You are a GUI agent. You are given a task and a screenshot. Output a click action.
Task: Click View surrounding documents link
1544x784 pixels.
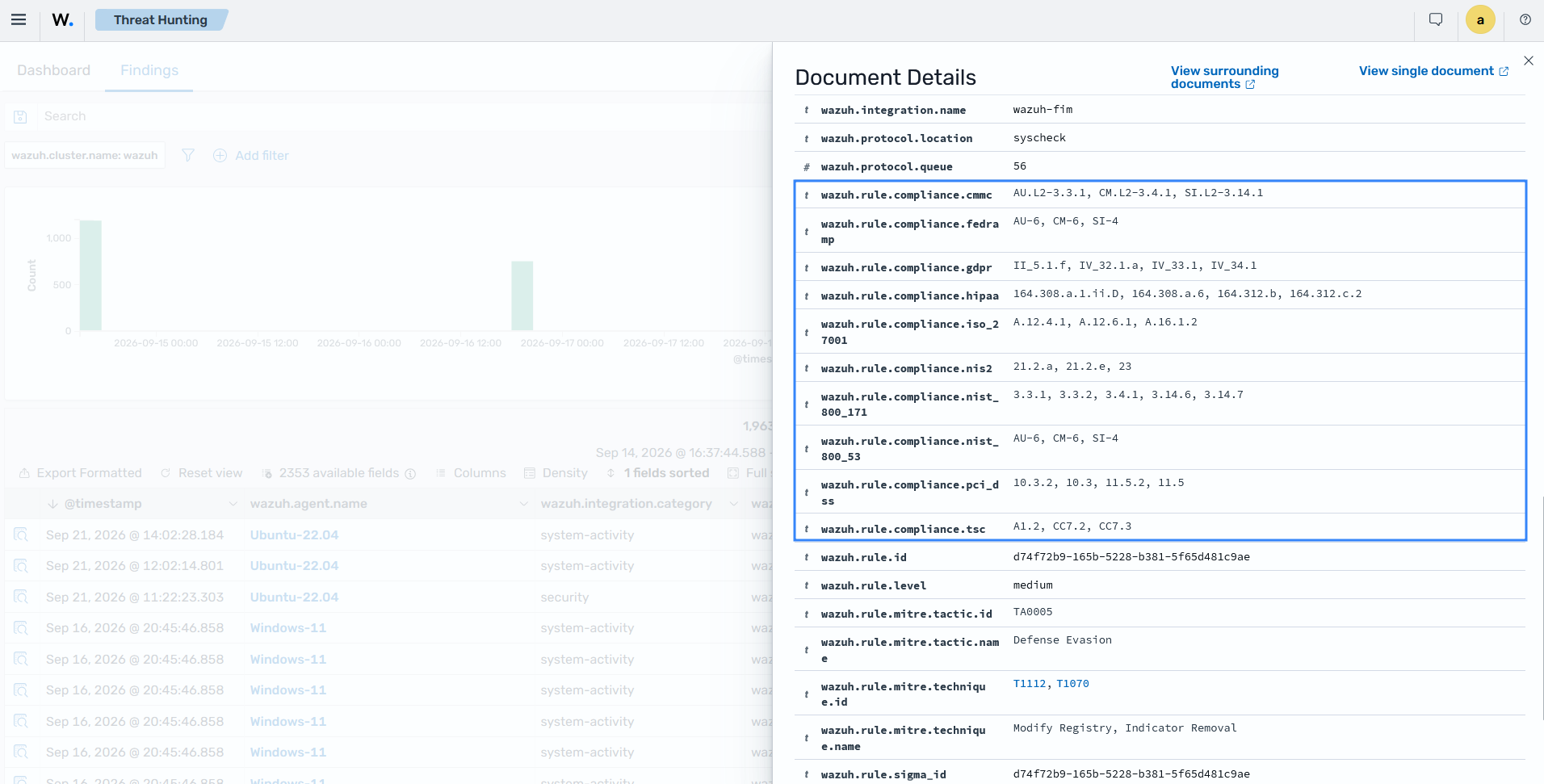coord(1224,78)
